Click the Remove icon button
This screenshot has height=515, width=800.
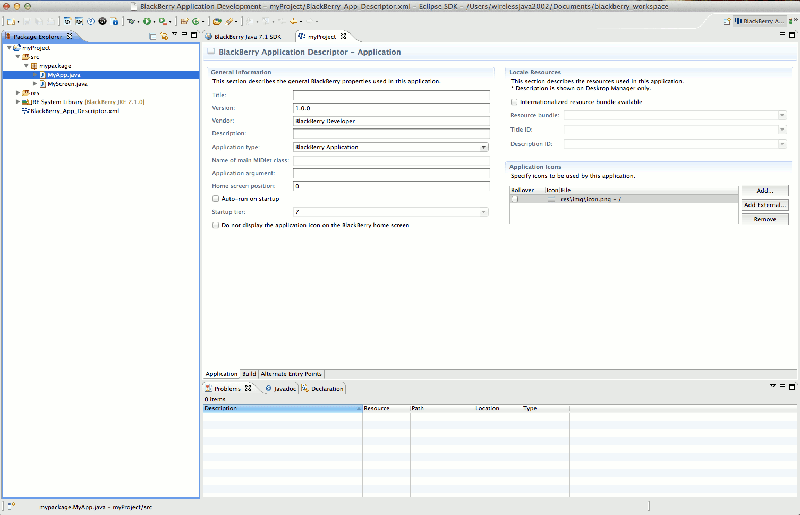tap(765, 219)
